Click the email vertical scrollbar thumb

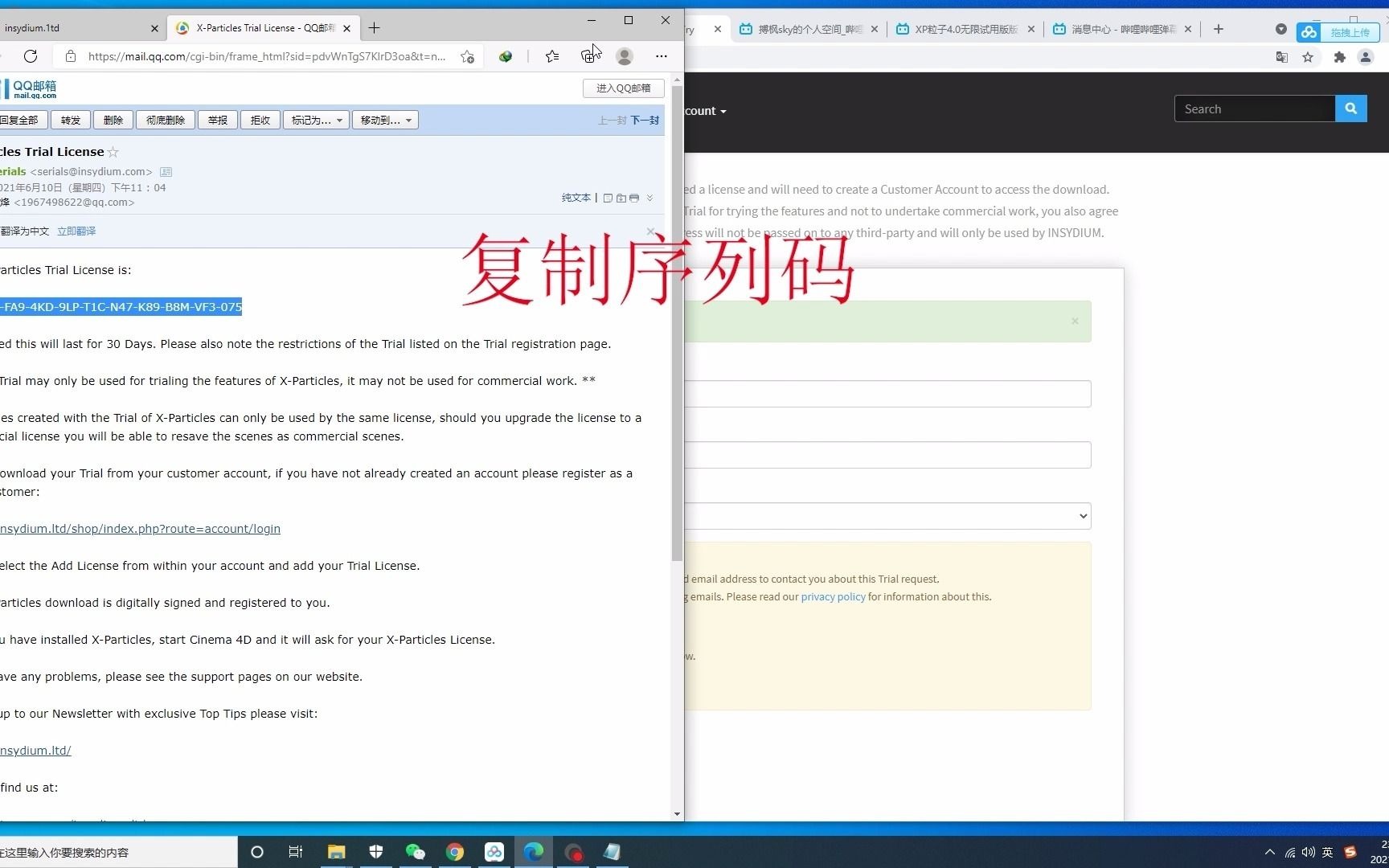[677, 321]
